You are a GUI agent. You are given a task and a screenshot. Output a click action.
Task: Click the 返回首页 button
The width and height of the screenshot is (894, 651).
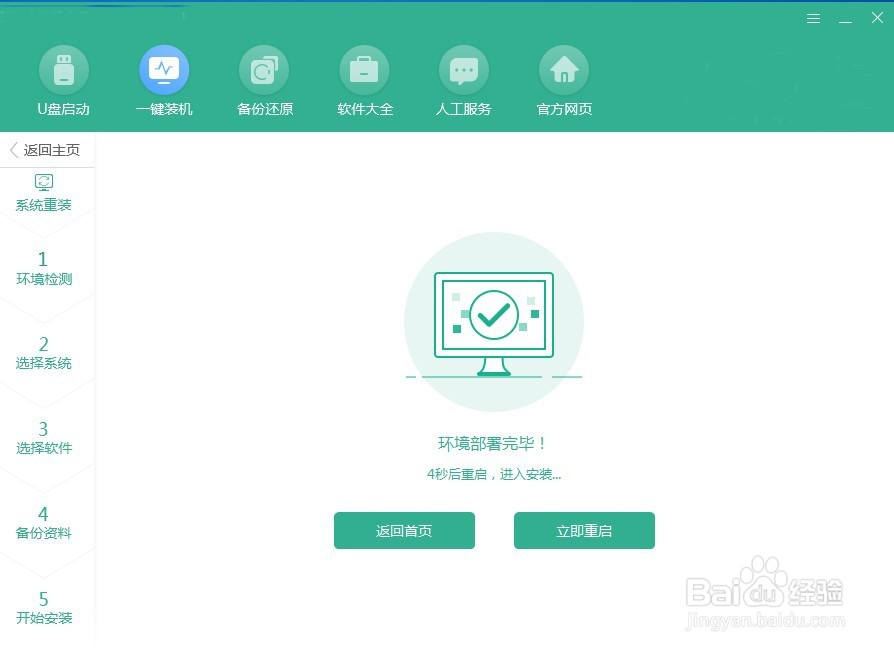404,531
